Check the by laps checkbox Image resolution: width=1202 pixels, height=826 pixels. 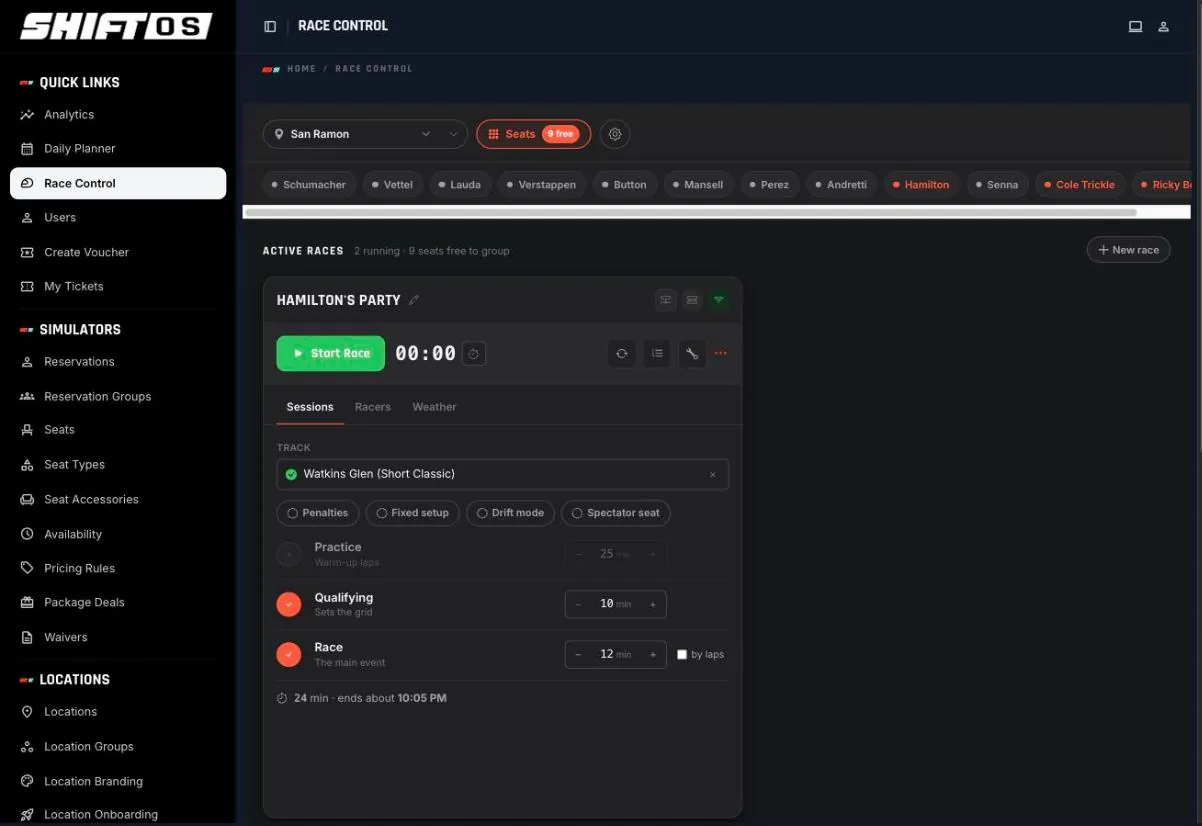coord(682,655)
